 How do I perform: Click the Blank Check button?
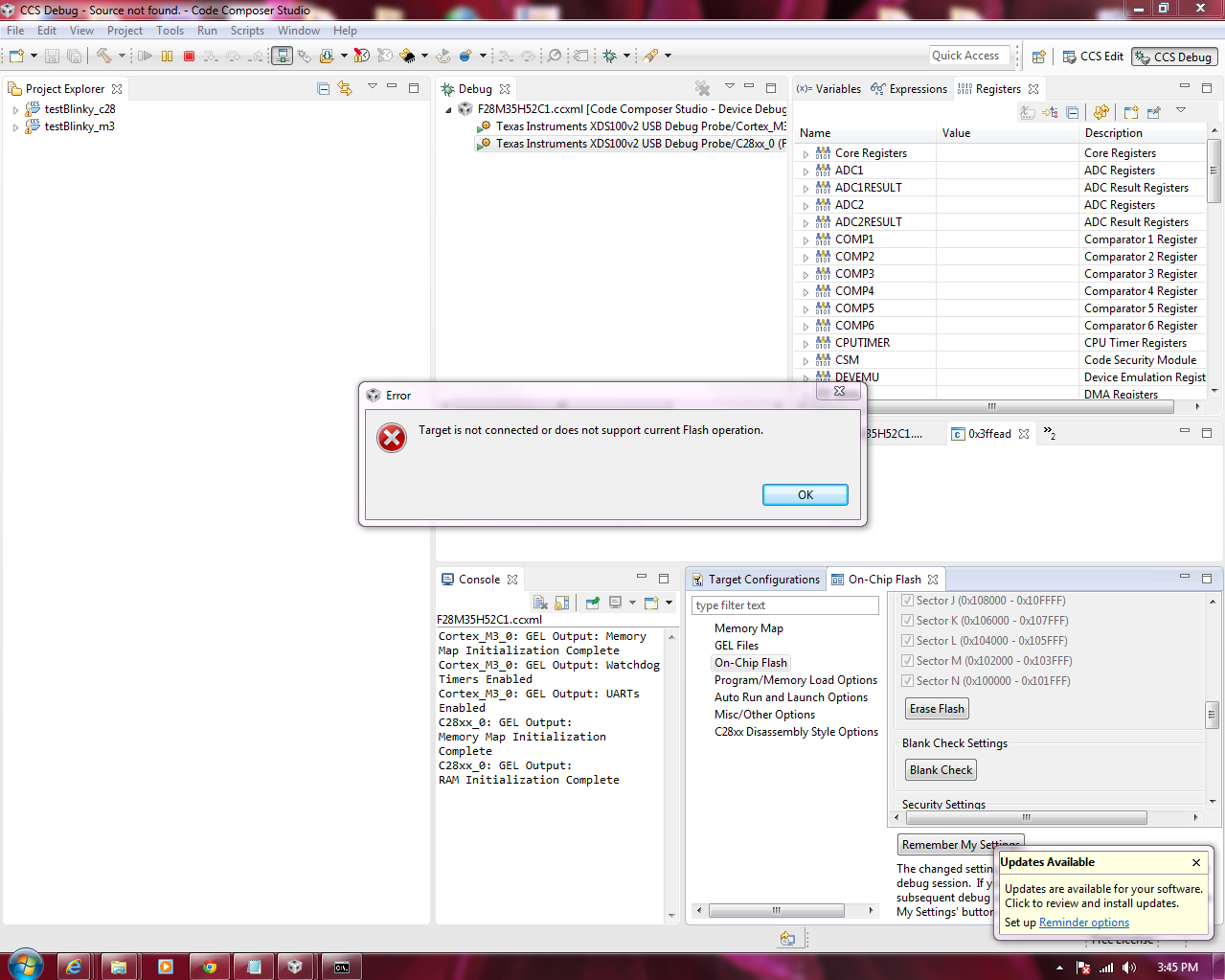pyautogui.click(x=941, y=770)
